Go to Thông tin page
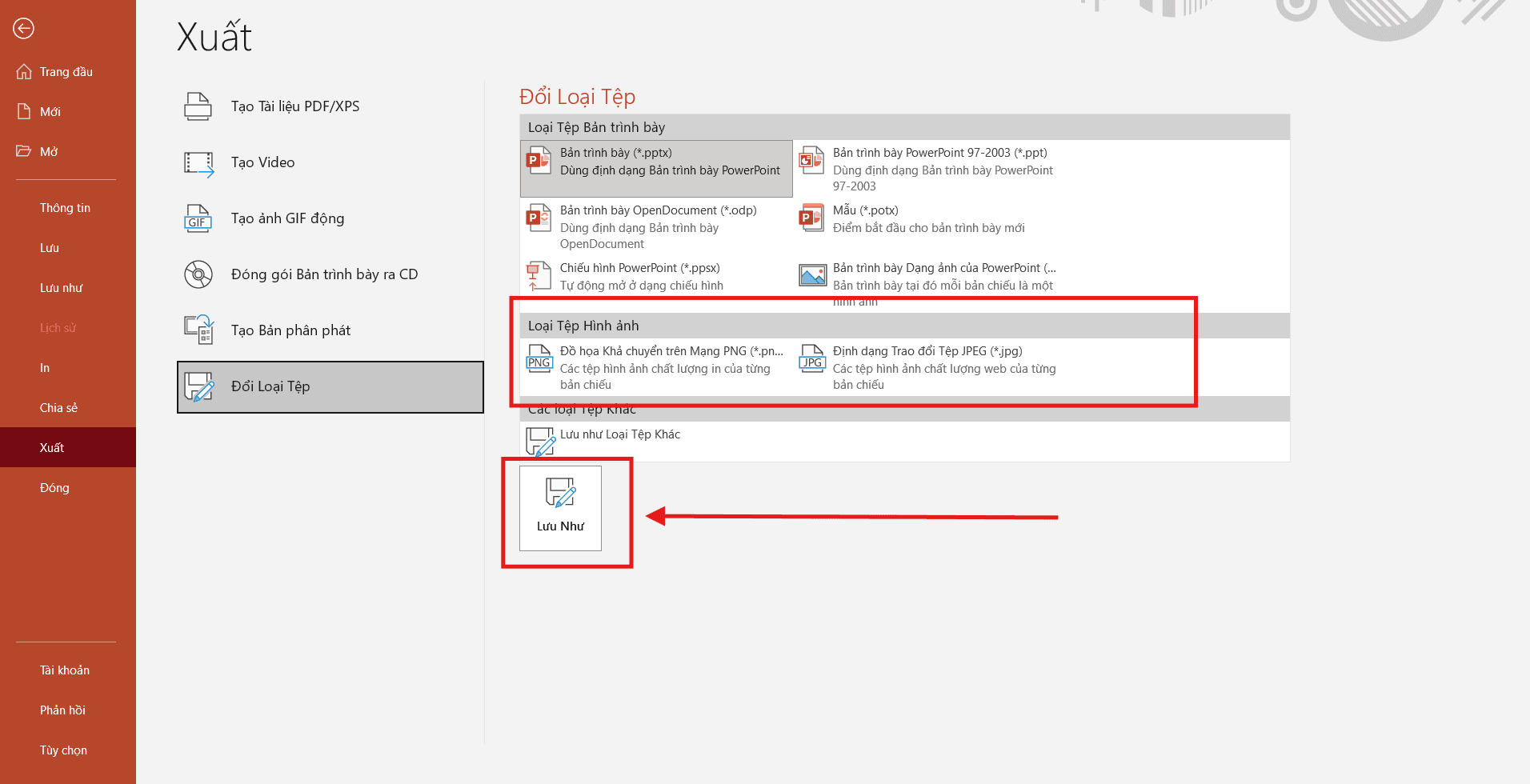Screen dimensions: 1530x784 68,208
